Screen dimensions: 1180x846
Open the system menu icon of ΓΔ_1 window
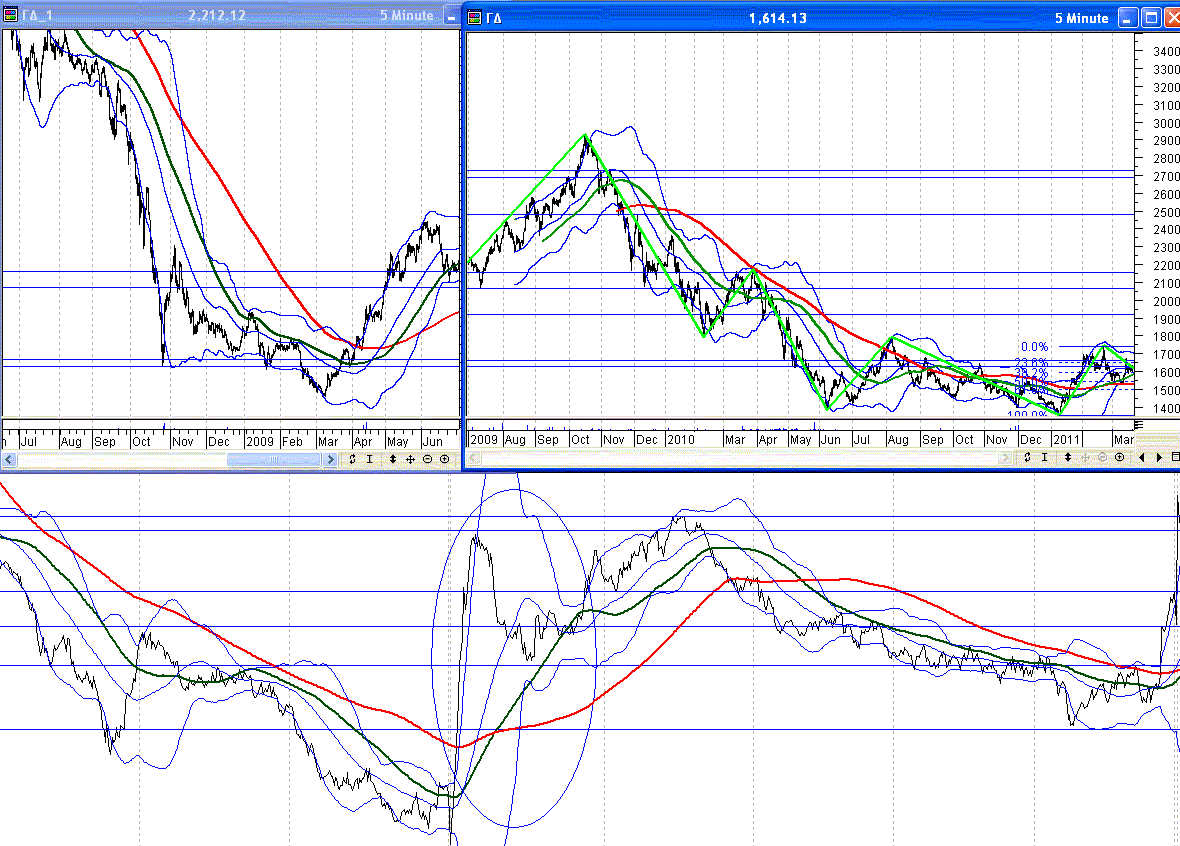[10, 16]
